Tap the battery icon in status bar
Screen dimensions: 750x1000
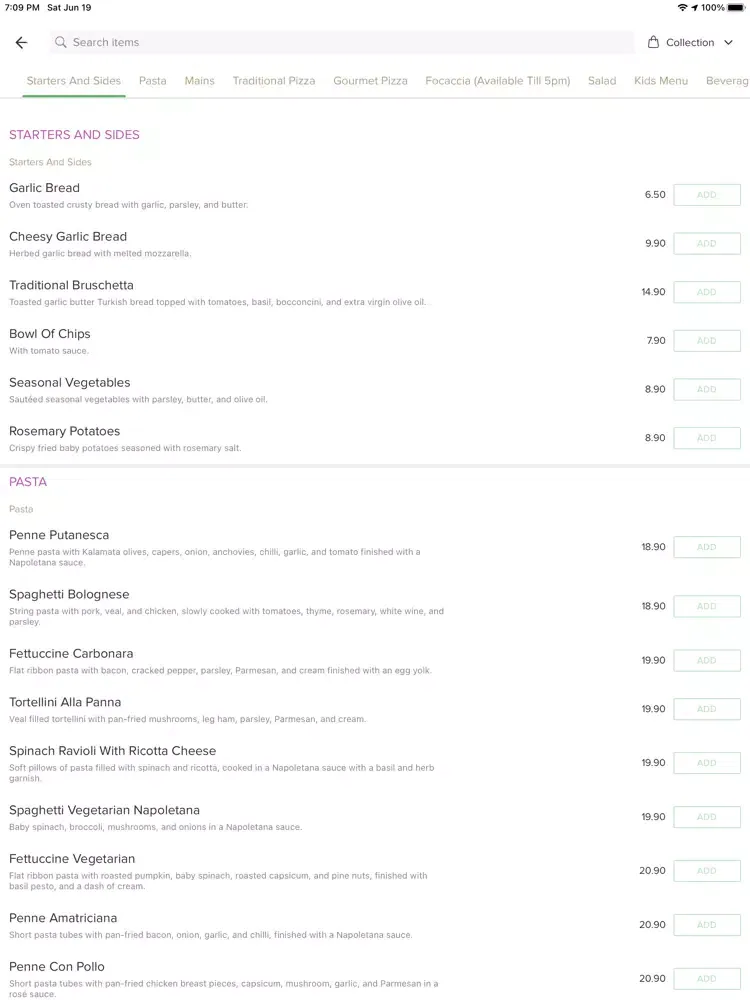[736, 8]
